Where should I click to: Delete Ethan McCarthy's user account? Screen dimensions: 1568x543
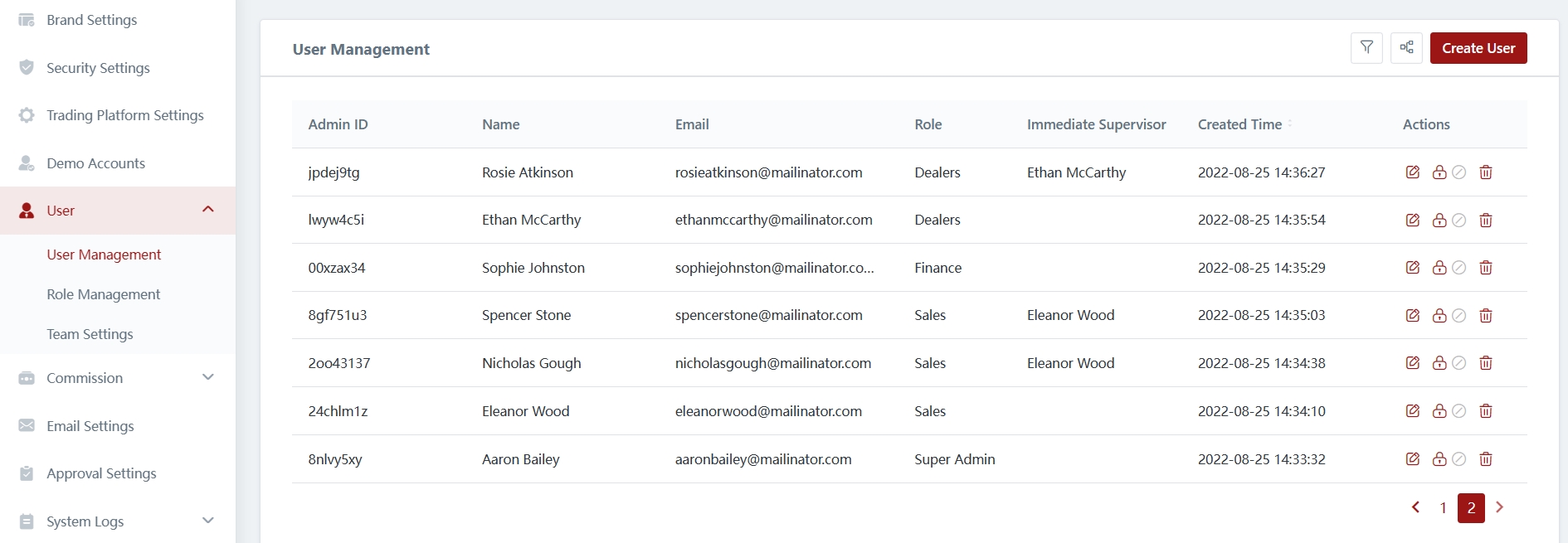coord(1485,221)
